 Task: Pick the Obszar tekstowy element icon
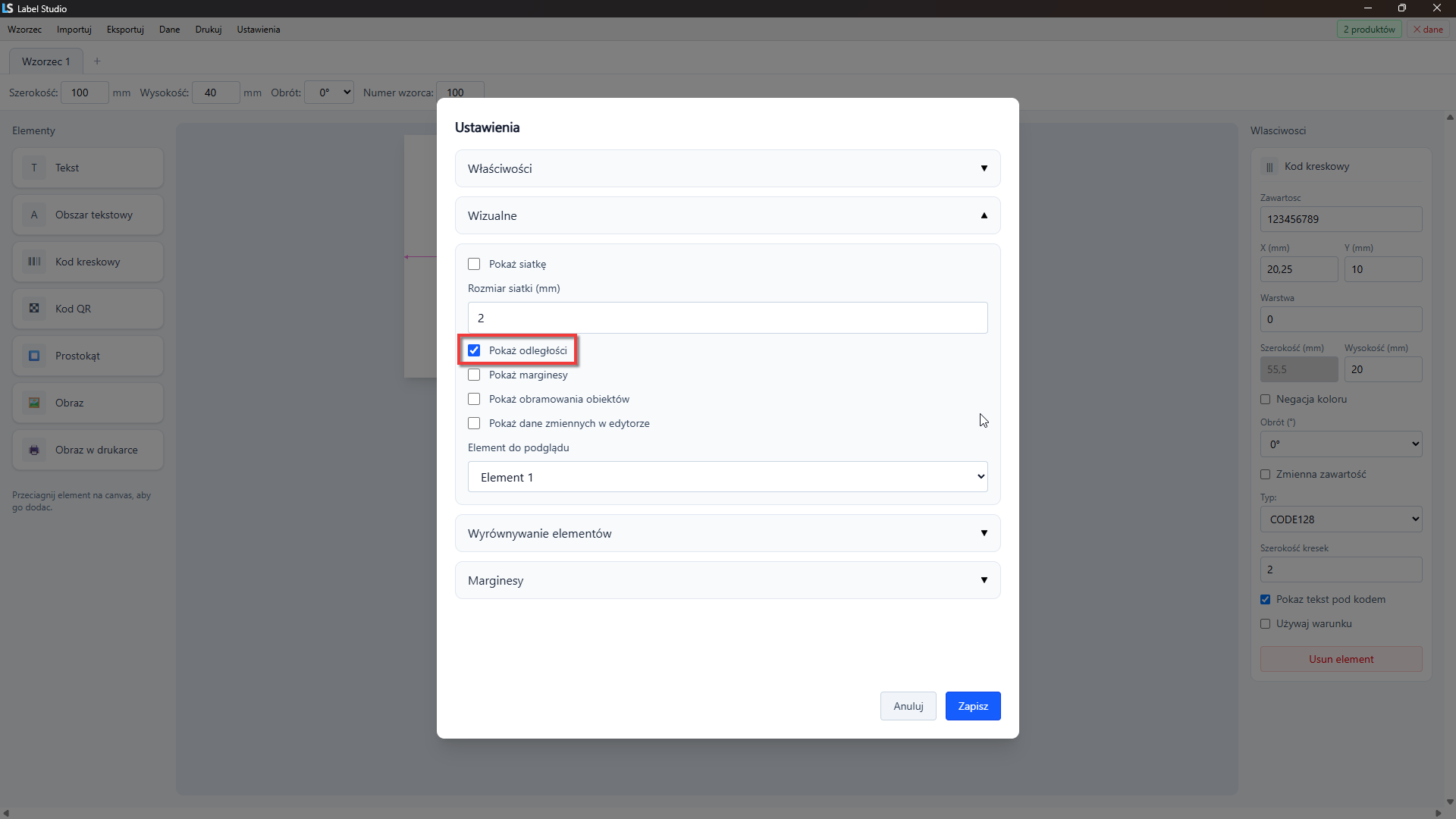pyautogui.click(x=34, y=215)
